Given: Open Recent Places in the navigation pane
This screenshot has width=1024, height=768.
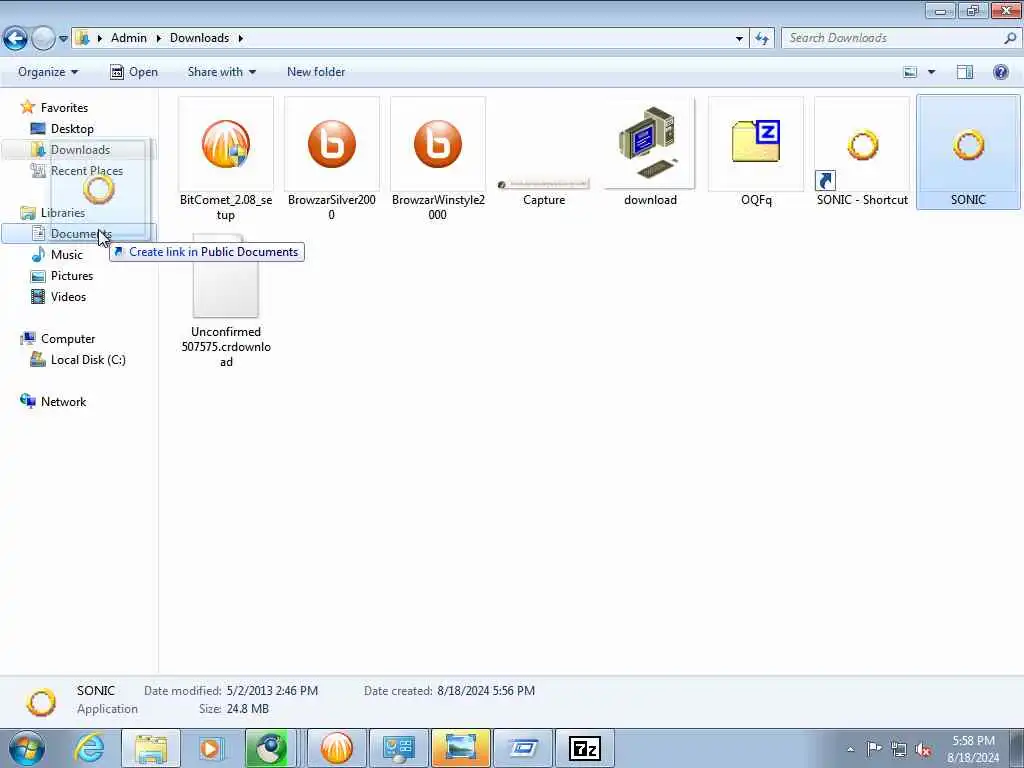Looking at the screenshot, I should (86, 170).
